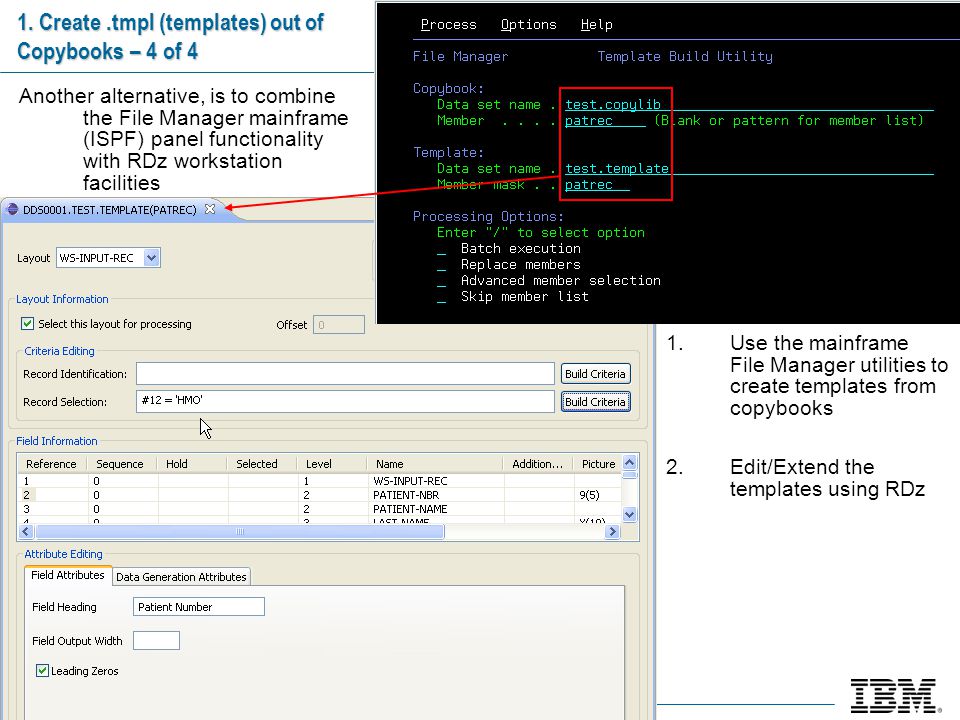
Task: Toggle Select this layout for processing checkbox
Action: point(28,323)
